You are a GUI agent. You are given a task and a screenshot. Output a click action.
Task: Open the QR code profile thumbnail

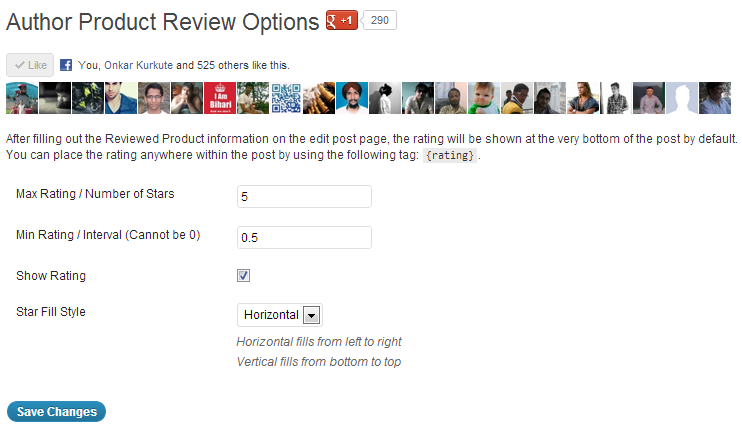pyautogui.click(x=286, y=98)
